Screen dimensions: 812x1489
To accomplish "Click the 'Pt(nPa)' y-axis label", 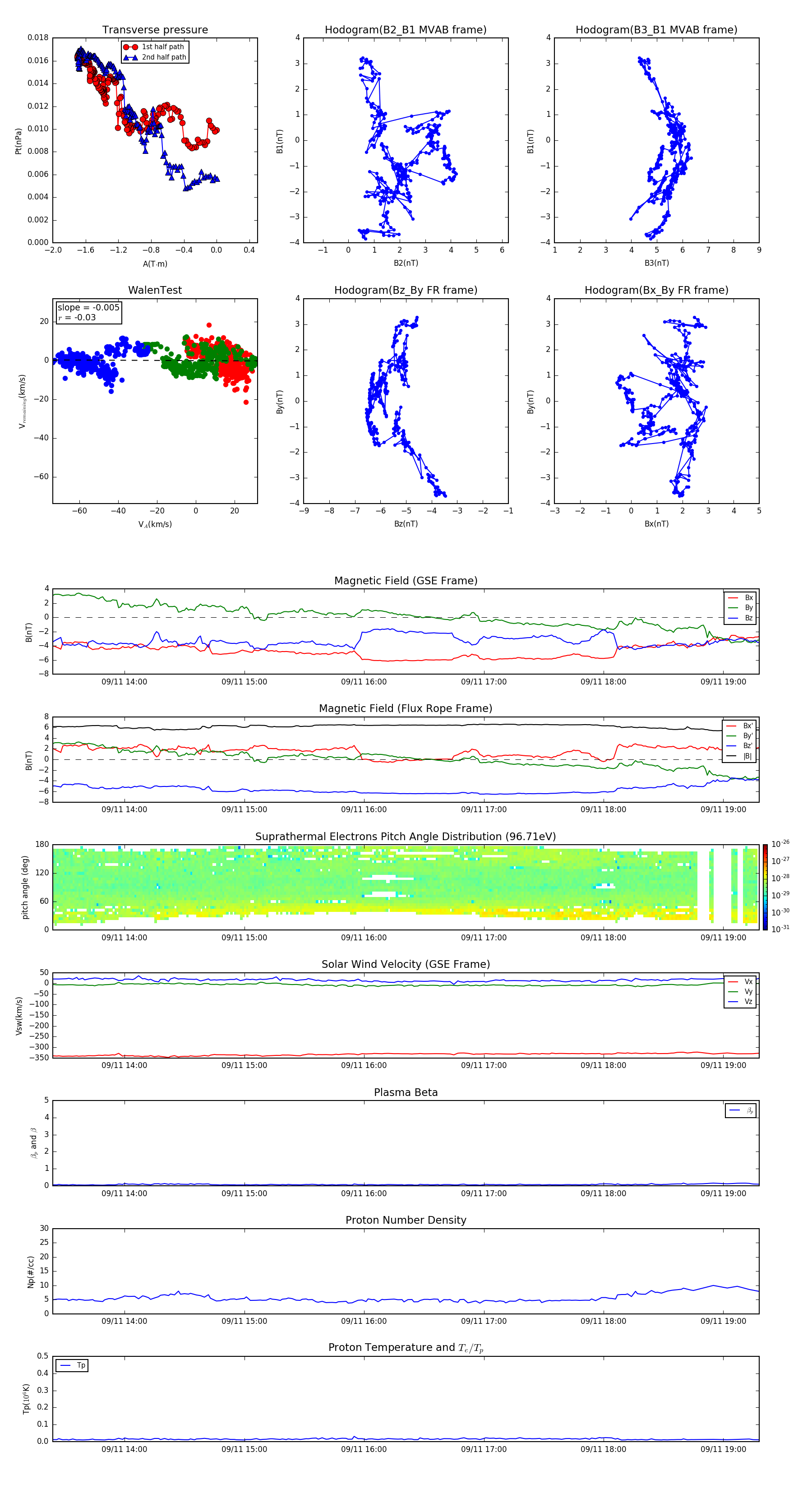I will [18, 140].
